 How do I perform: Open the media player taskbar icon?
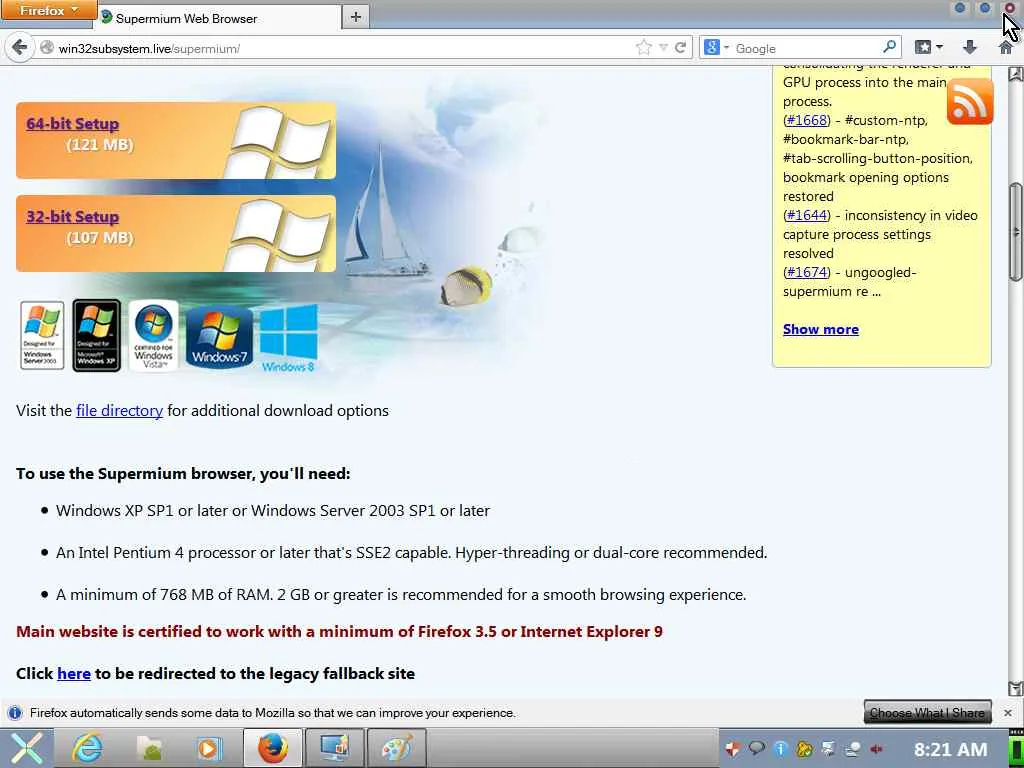[209, 748]
